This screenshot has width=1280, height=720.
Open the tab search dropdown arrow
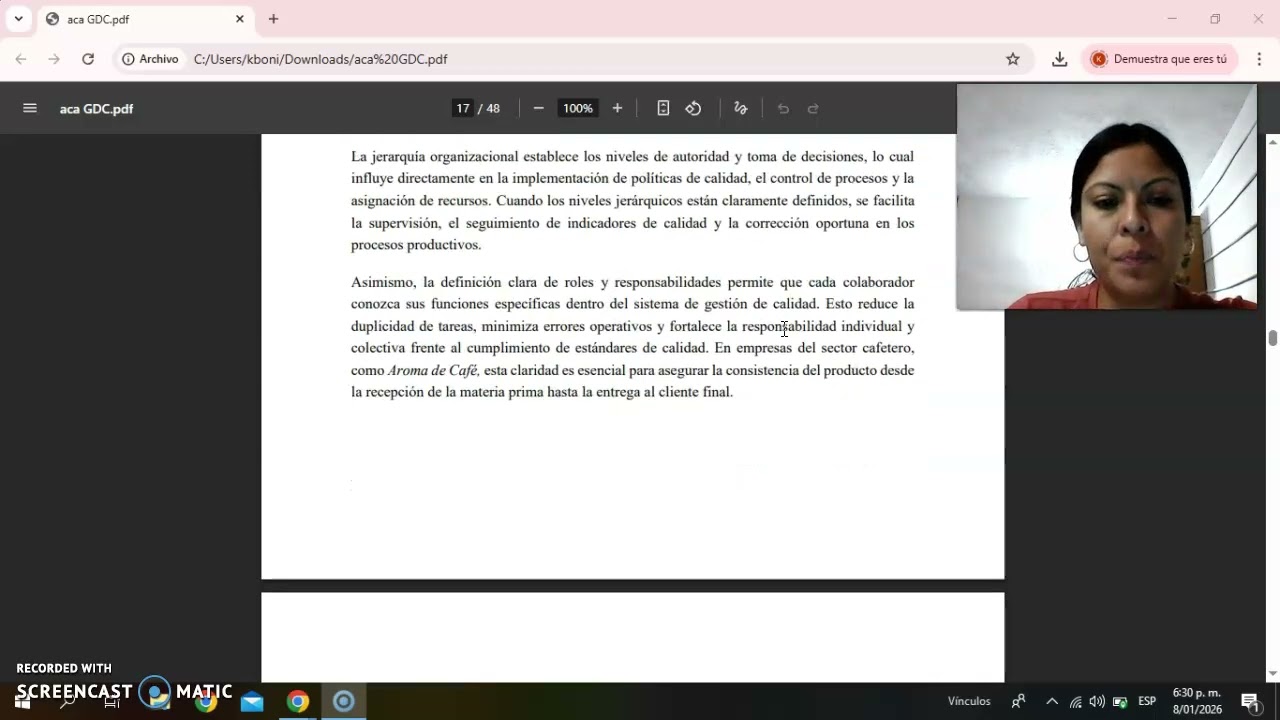pos(18,18)
